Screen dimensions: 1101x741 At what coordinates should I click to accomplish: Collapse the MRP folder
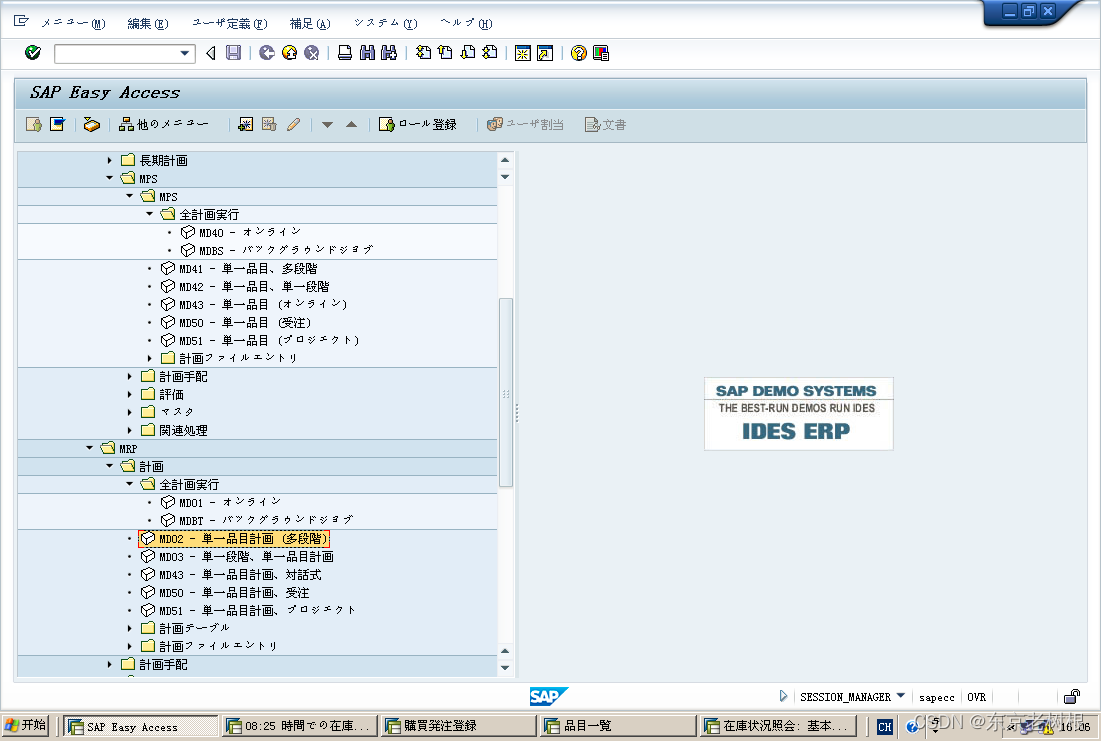[x=89, y=448]
